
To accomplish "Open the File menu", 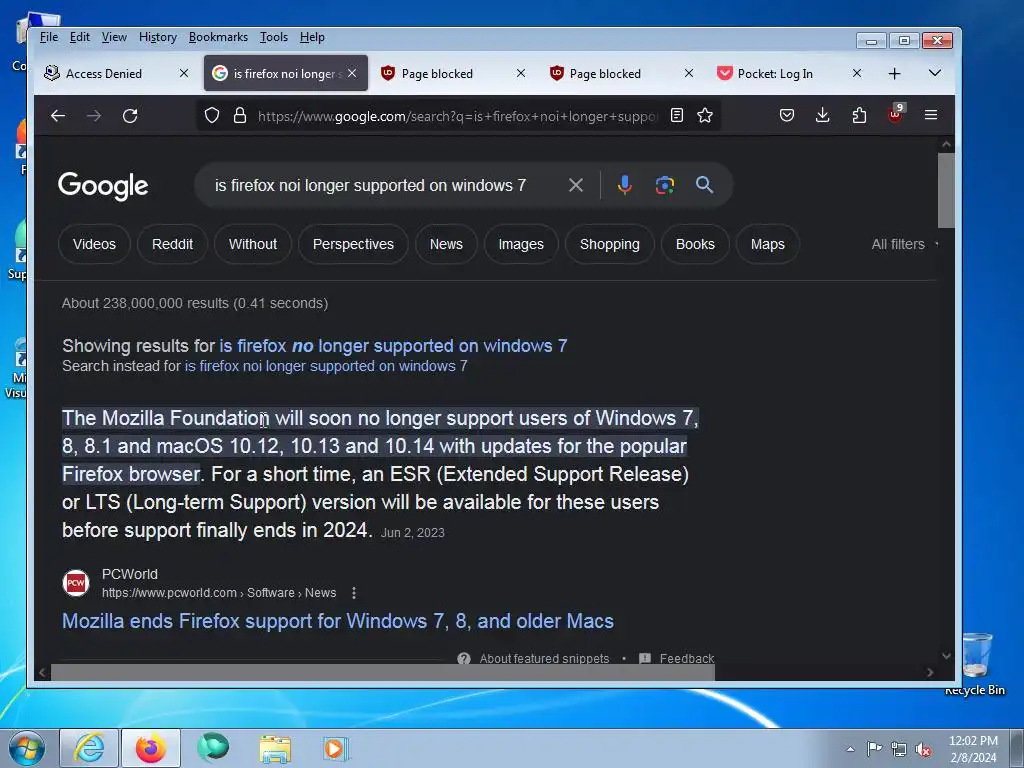I will click(x=49, y=37).
